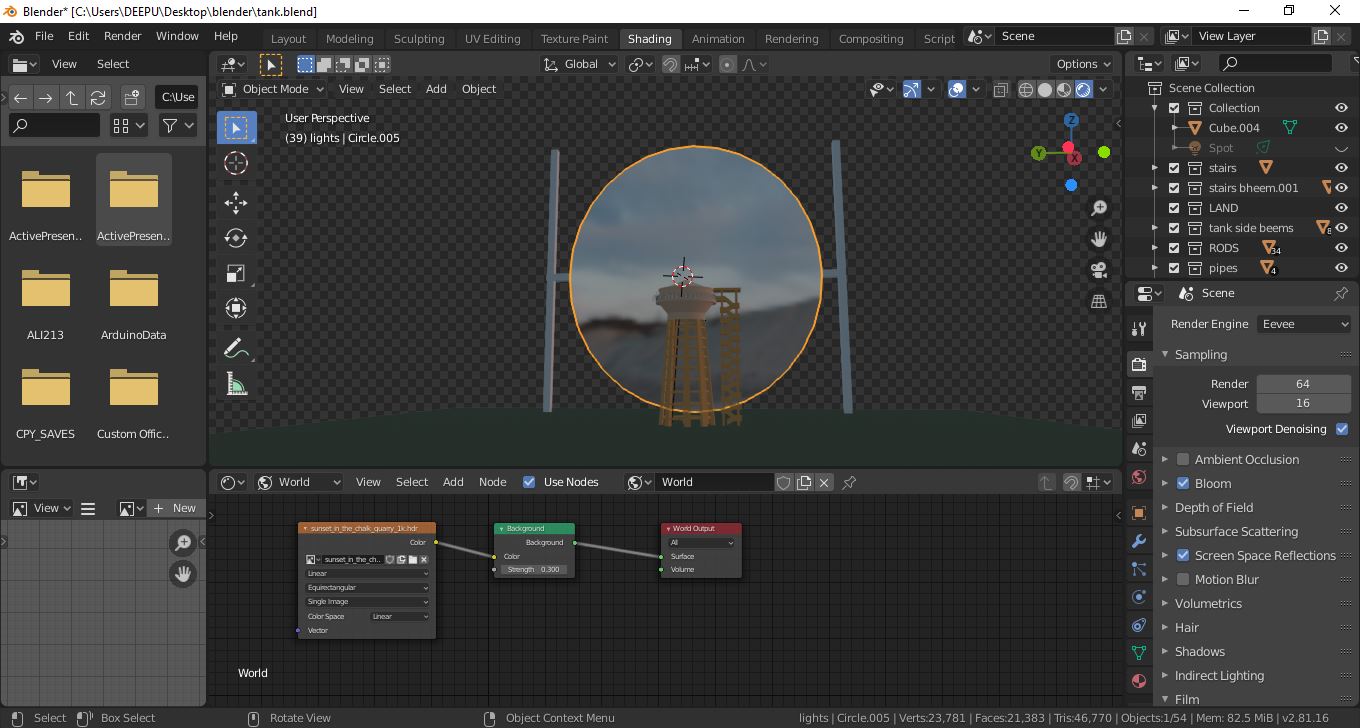Switch to wireframe viewport shading
Image resolution: width=1360 pixels, height=728 pixels.
point(1026,89)
